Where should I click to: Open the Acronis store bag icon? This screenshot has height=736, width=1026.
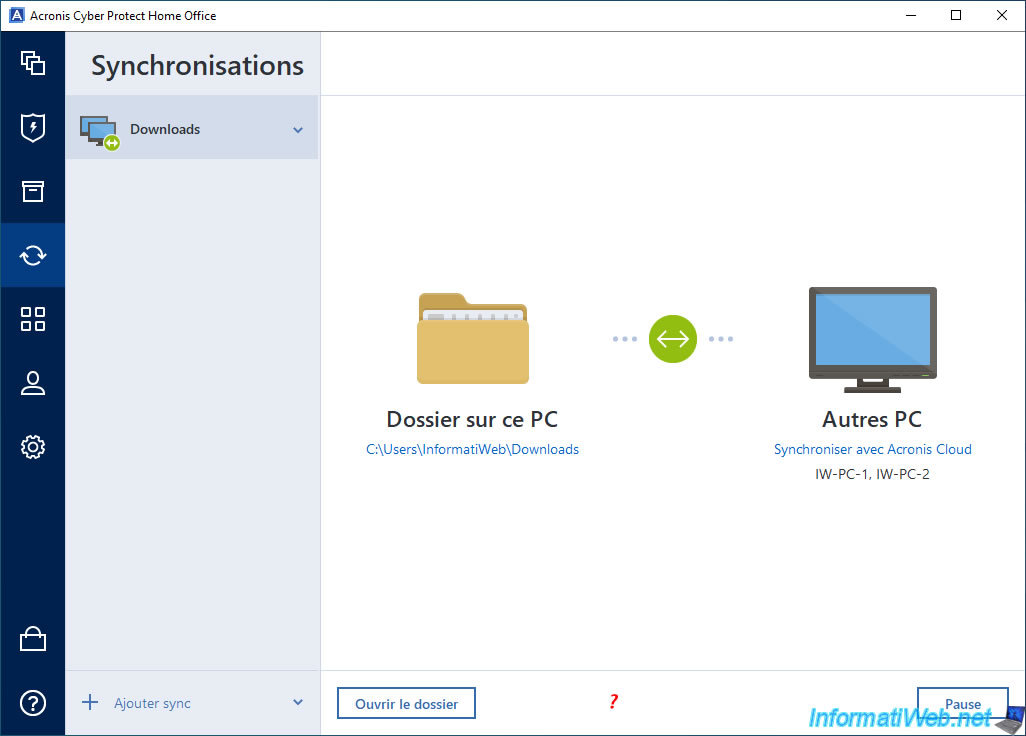tap(33, 639)
